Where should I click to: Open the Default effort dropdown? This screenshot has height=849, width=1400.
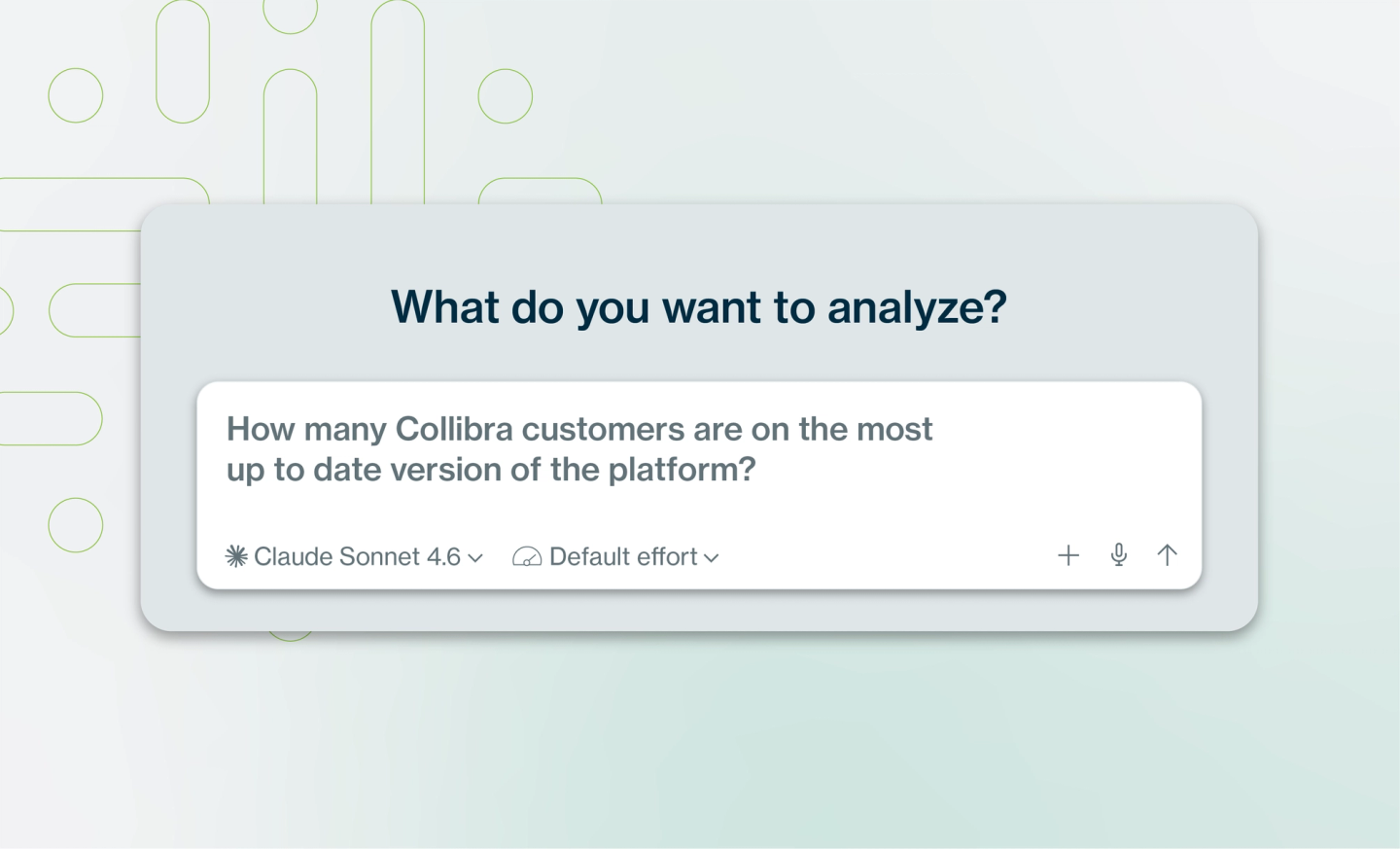615,556
